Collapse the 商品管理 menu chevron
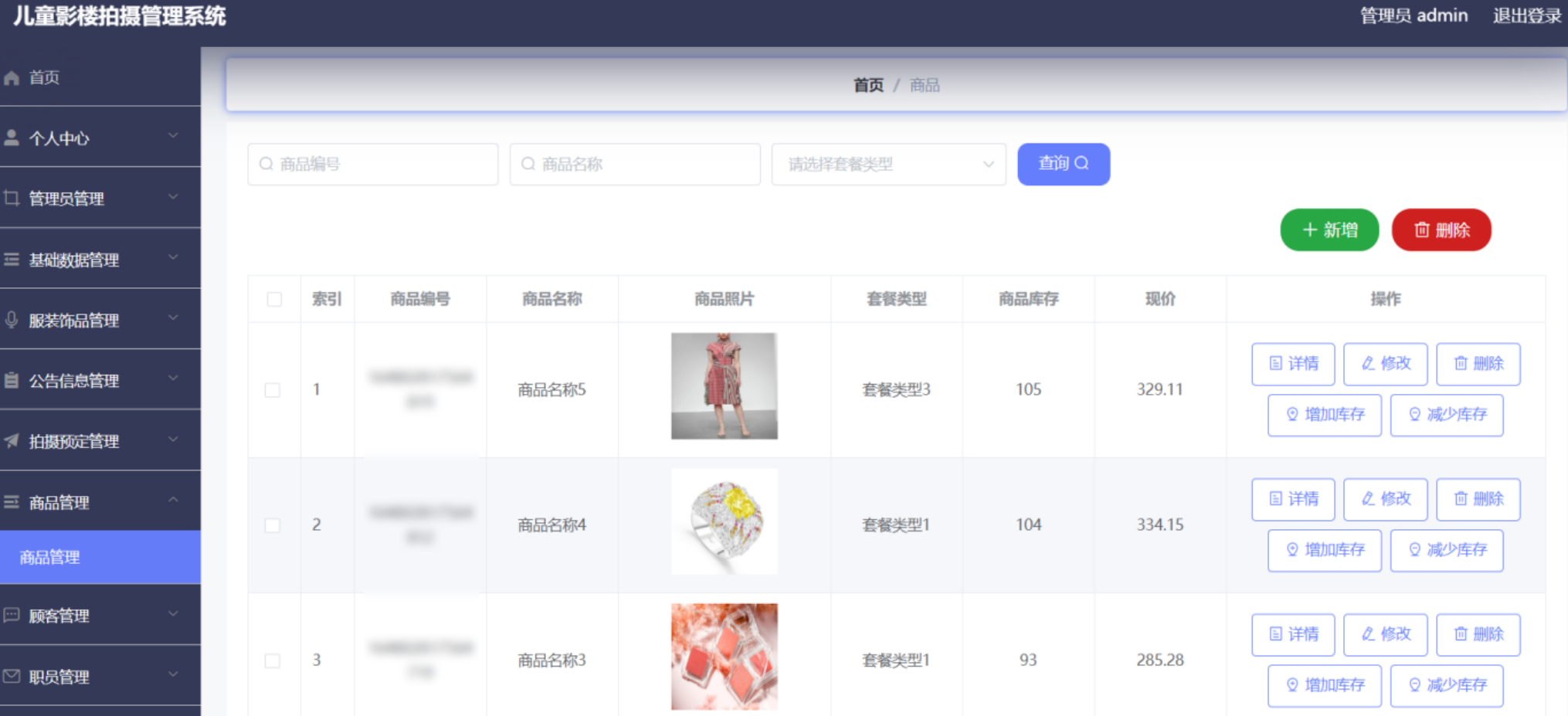This screenshot has width=1568, height=716. [x=173, y=500]
